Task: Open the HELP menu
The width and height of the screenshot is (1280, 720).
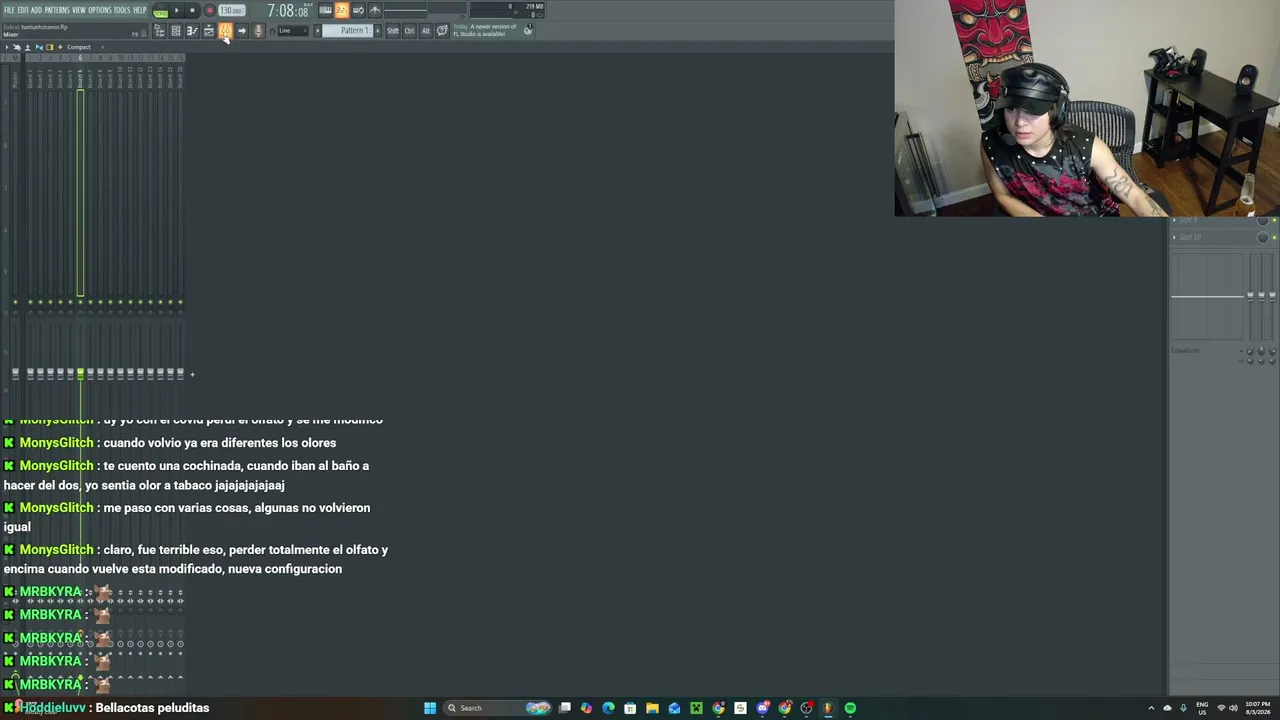Action: (x=140, y=10)
